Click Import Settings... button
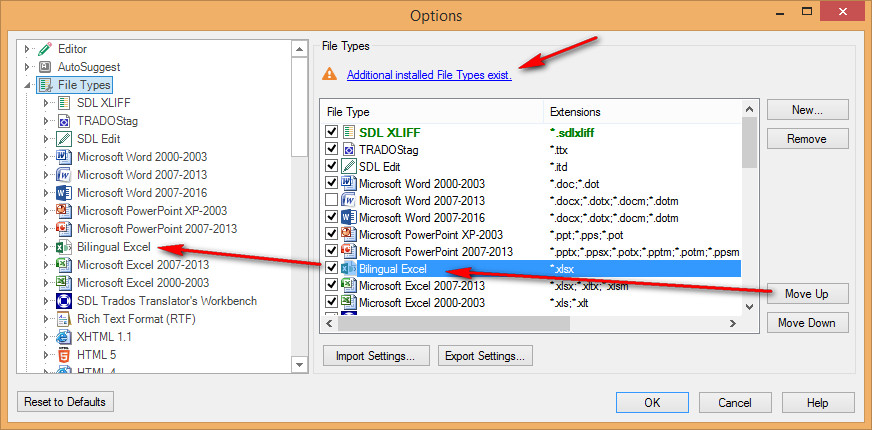Screen dimensions: 872x430 (376, 356)
